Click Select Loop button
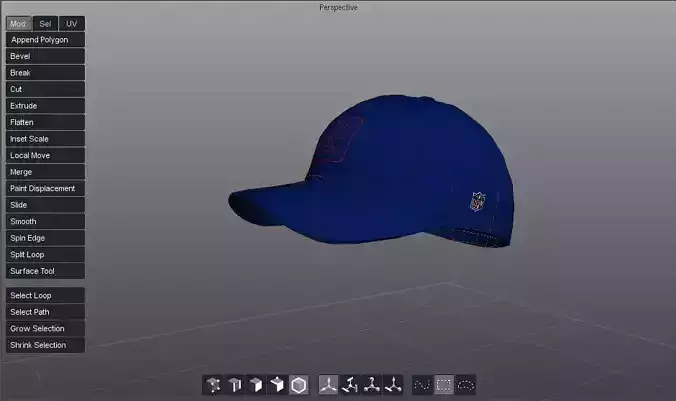This screenshot has width=676, height=401. (x=45, y=295)
